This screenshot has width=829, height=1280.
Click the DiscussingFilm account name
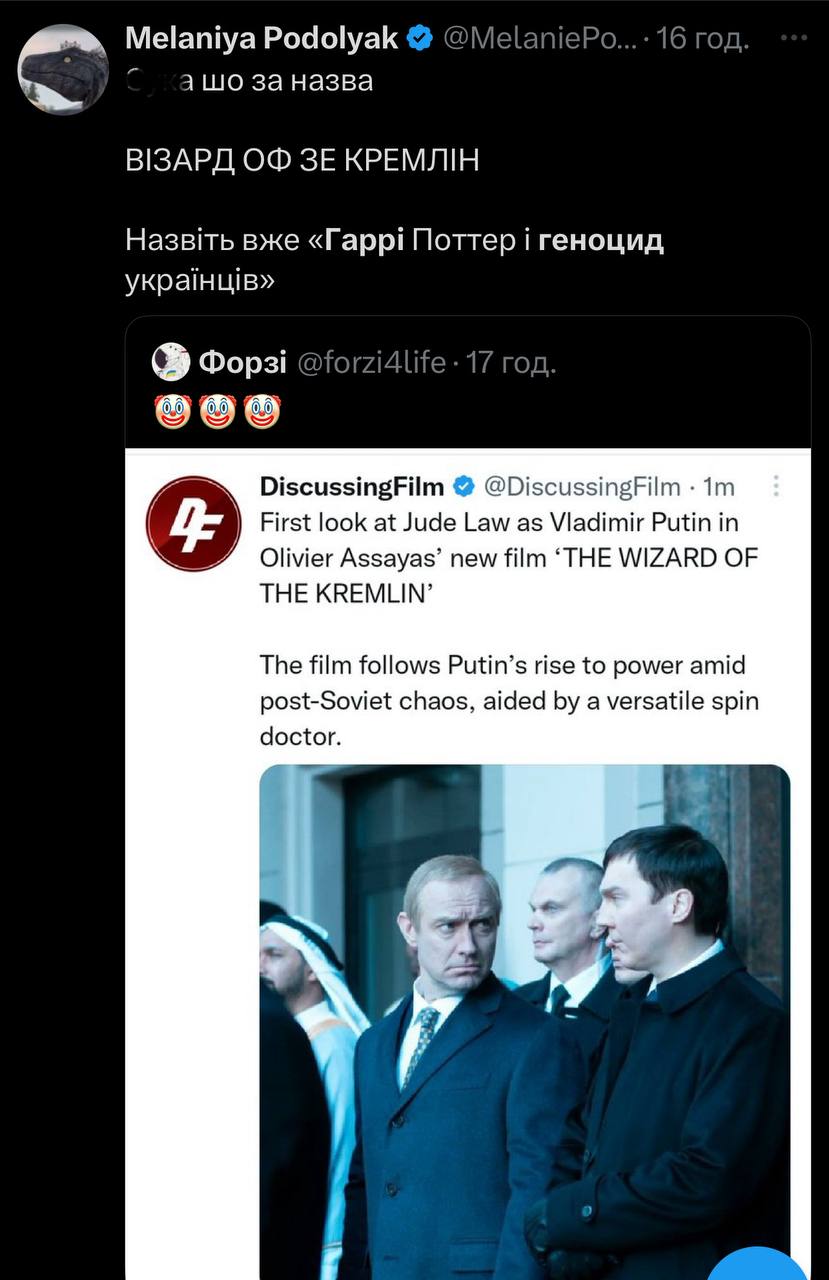tap(351, 487)
